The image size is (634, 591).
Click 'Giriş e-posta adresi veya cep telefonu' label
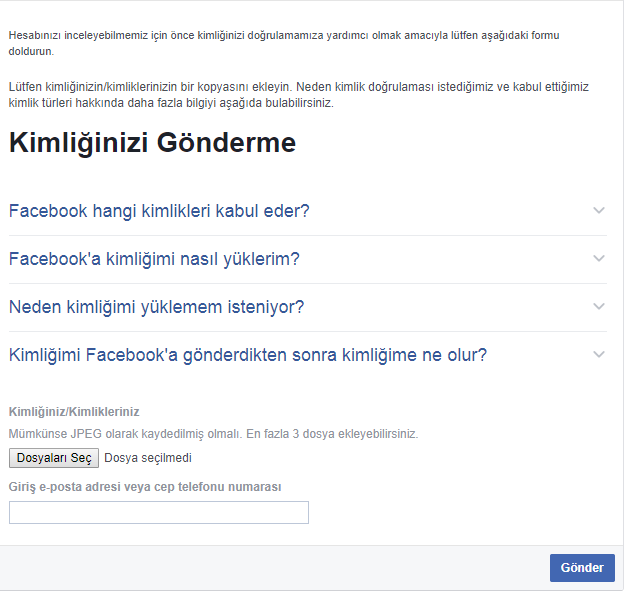click(145, 487)
